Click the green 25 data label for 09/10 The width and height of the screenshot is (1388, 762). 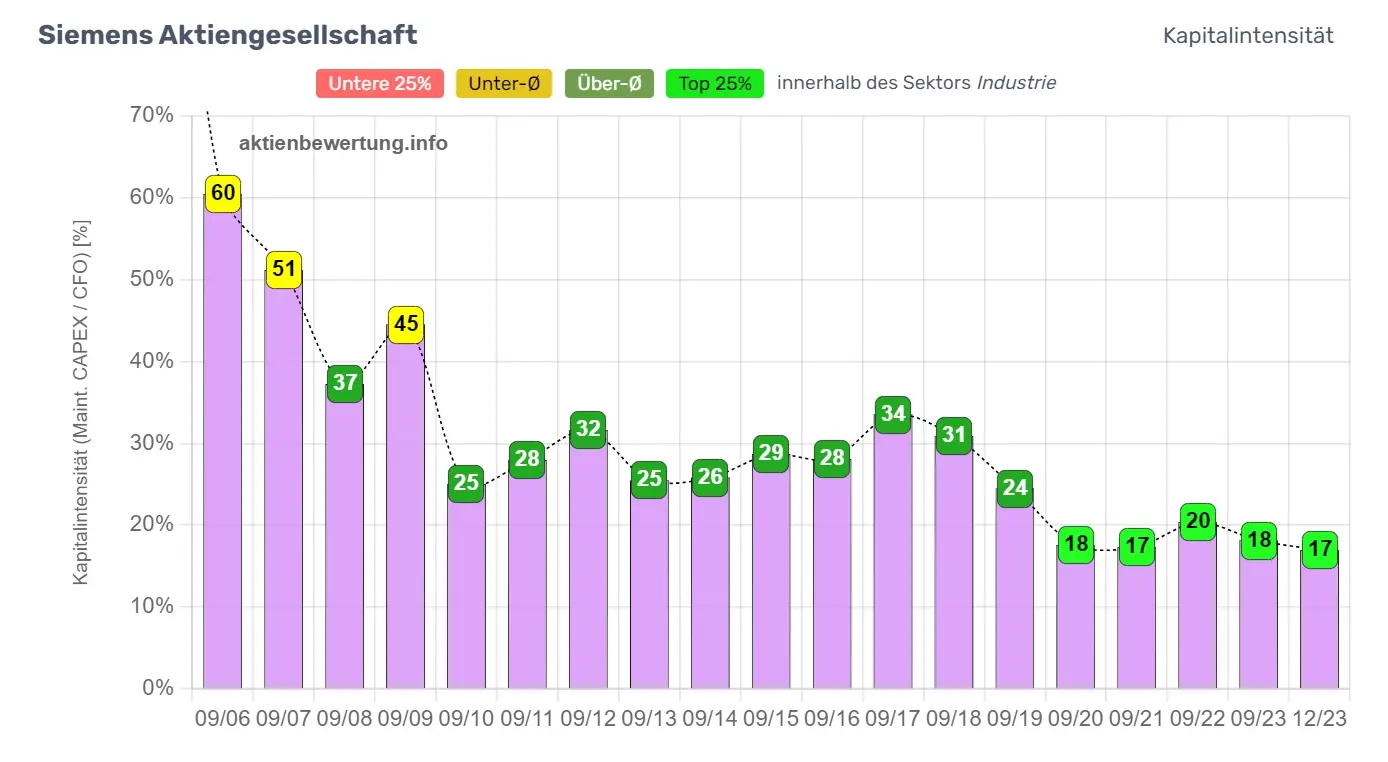click(x=466, y=483)
